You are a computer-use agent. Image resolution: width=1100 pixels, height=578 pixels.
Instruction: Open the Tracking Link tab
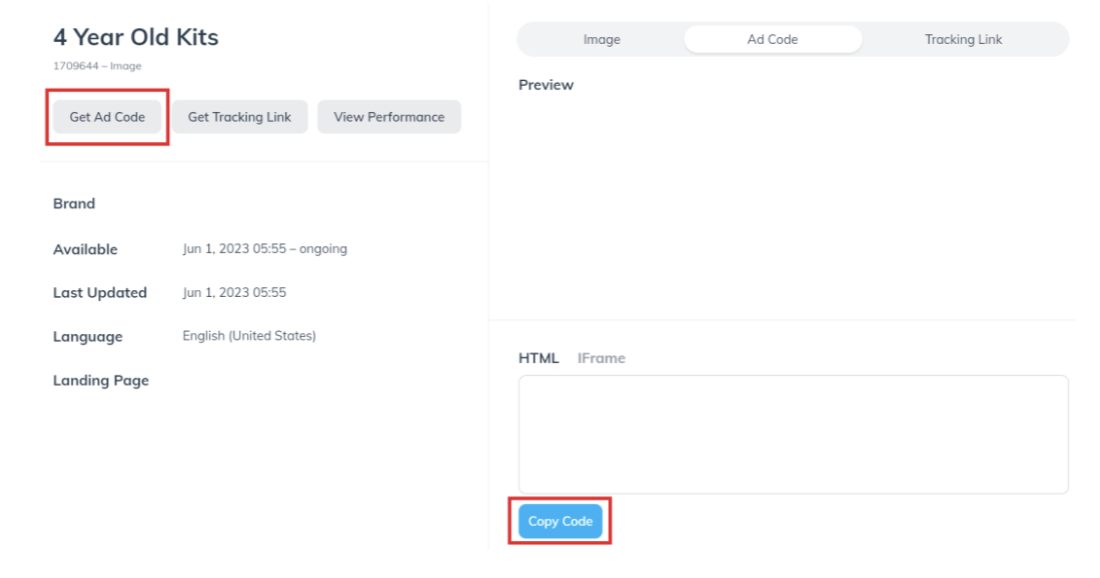[963, 40]
